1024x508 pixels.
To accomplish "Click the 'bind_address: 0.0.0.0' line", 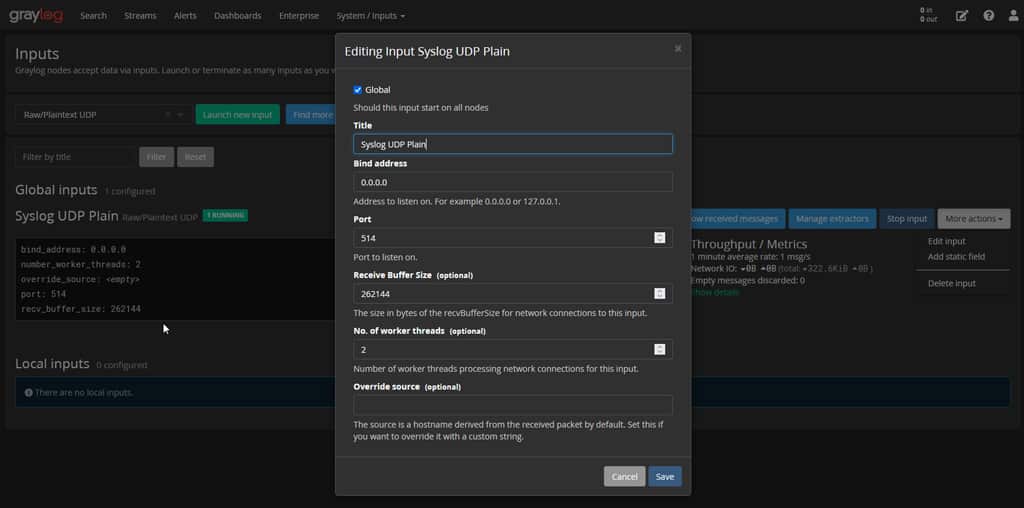I will pyautogui.click(x=73, y=249).
